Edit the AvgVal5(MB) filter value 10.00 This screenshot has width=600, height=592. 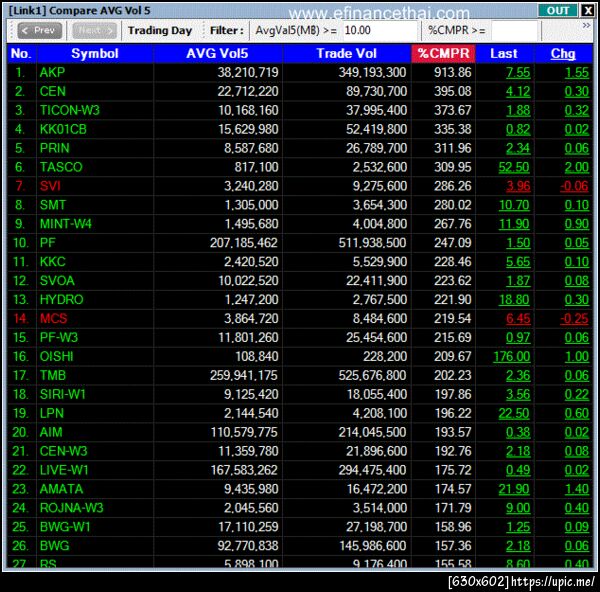380,30
